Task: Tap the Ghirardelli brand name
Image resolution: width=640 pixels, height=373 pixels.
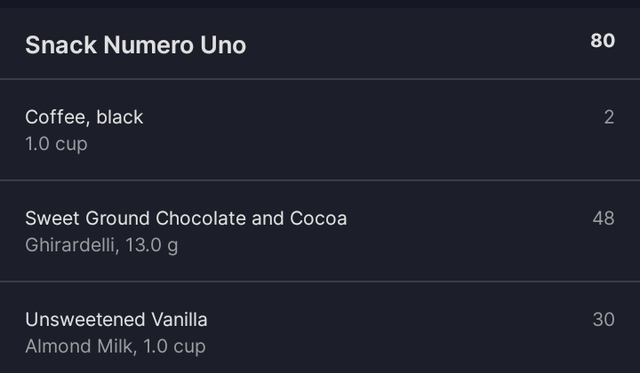Action: tap(69, 245)
